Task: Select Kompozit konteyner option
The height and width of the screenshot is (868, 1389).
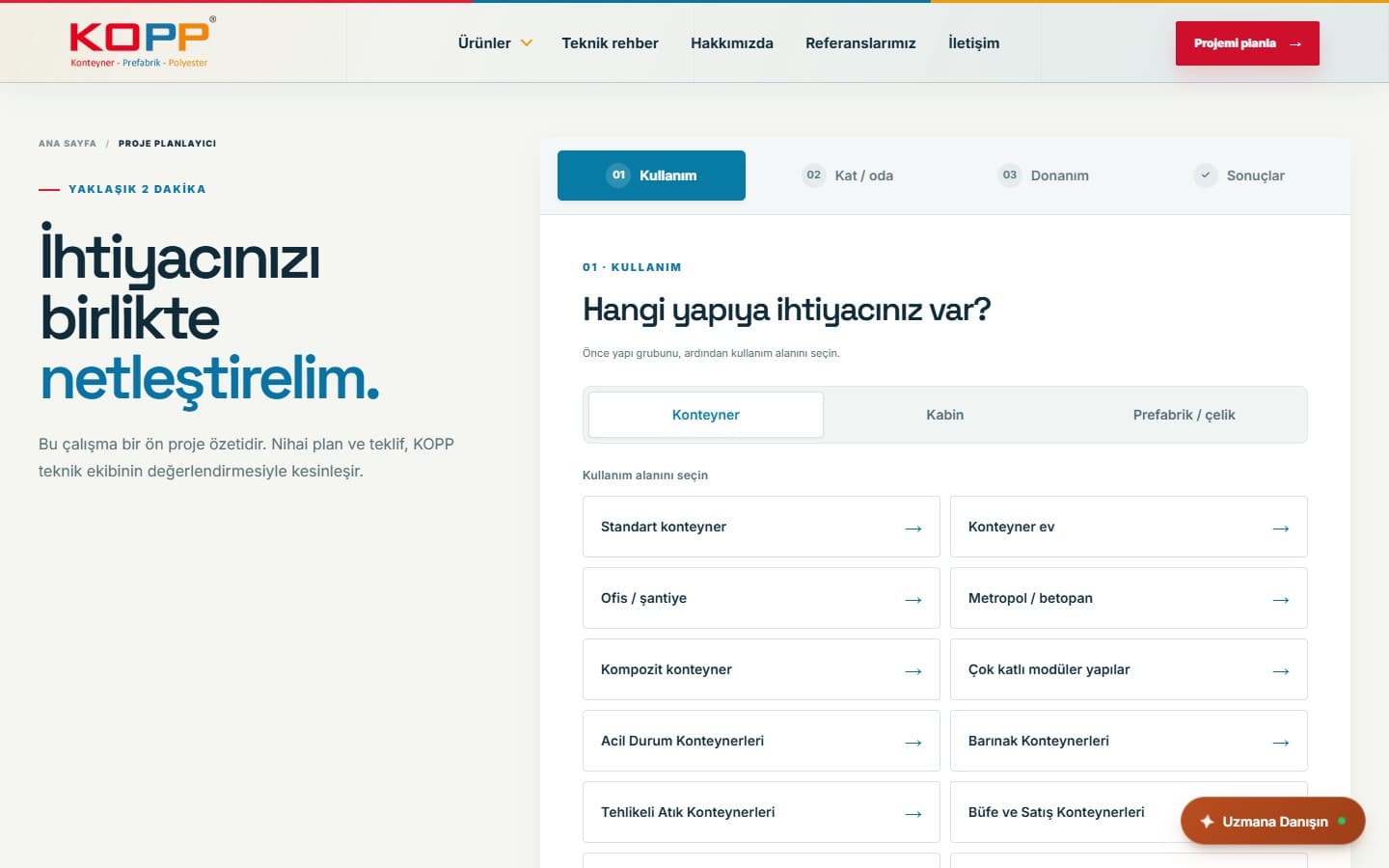Action: [x=761, y=669]
